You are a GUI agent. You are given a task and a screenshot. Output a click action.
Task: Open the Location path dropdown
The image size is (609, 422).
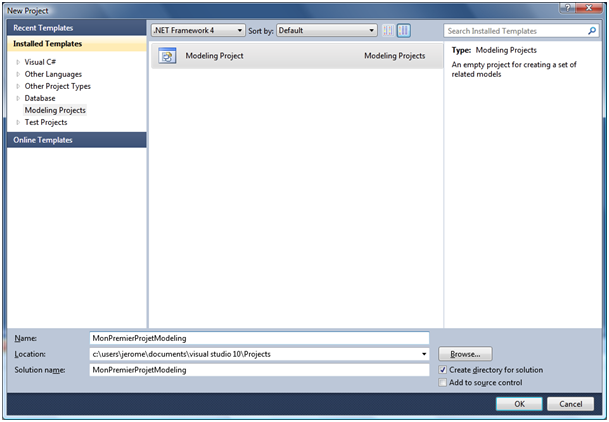pos(424,354)
